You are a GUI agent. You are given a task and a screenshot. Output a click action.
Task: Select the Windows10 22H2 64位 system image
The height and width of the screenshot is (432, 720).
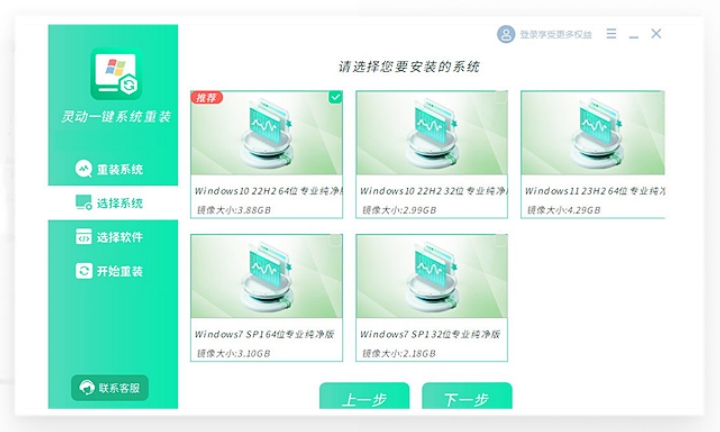coord(266,154)
